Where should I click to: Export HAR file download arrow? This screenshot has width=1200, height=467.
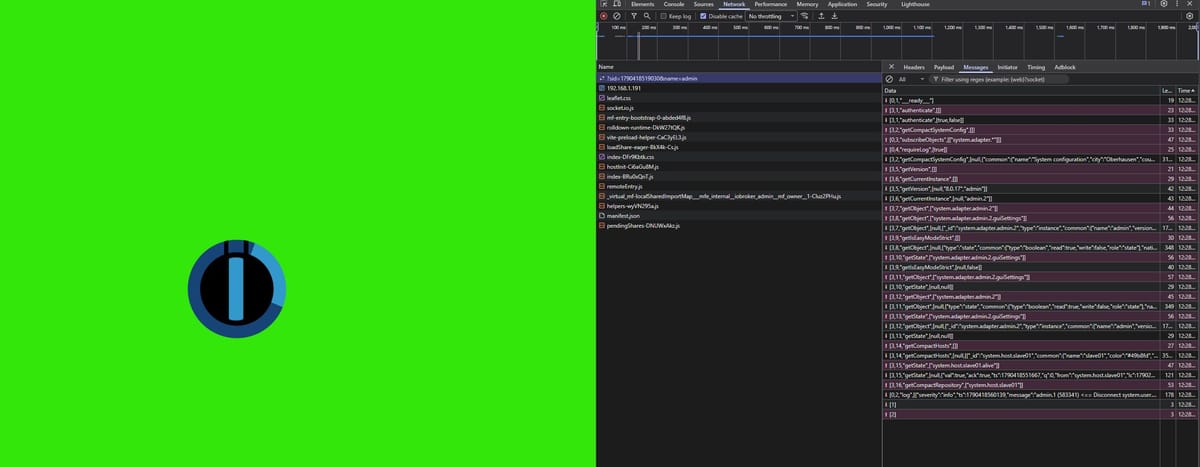coord(835,16)
